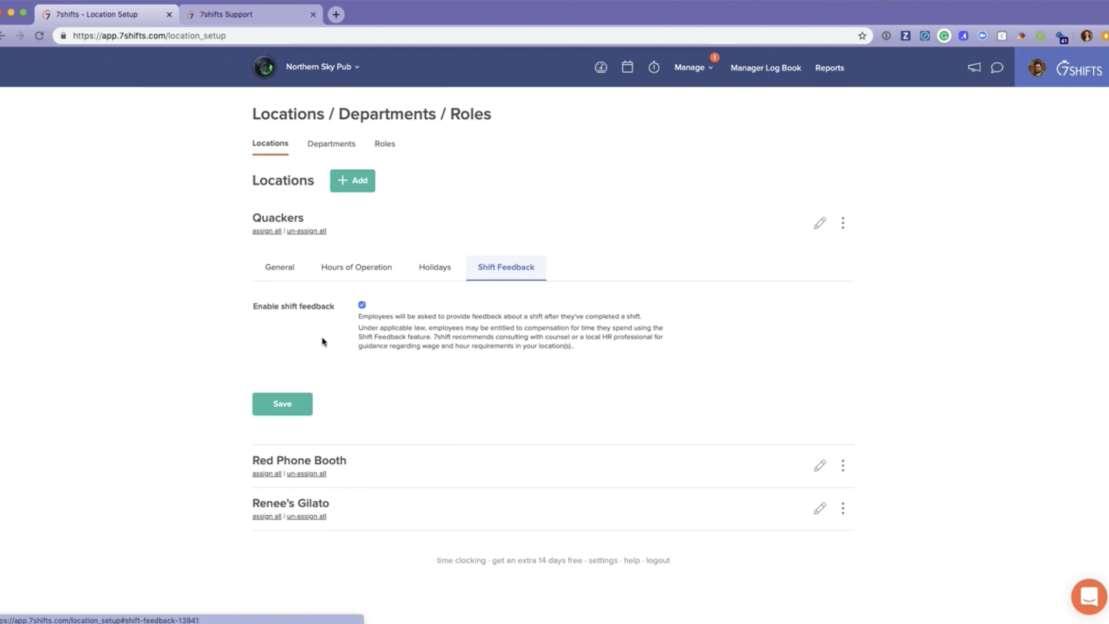Open the three-dot menu for Quackers
The image size is (1109, 624).
coord(843,223)
